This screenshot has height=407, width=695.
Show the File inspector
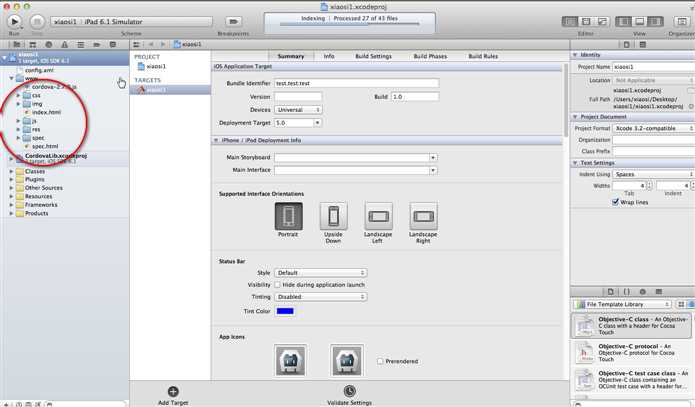[x=626, y=44]
